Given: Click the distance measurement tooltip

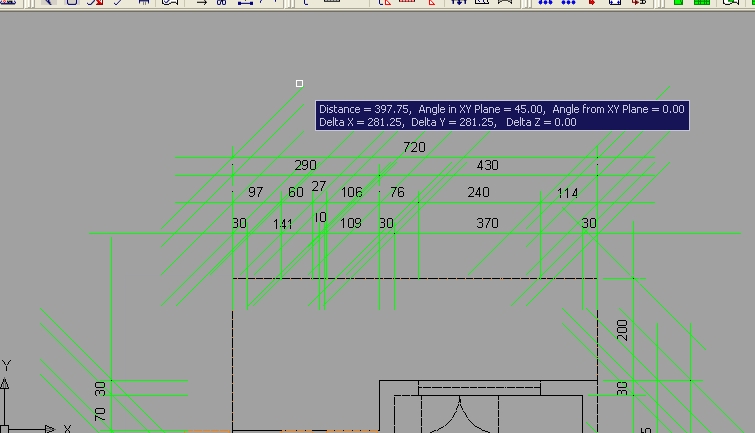Looking at the screenshot, I should pyautogui.click(x=502, y=115).
